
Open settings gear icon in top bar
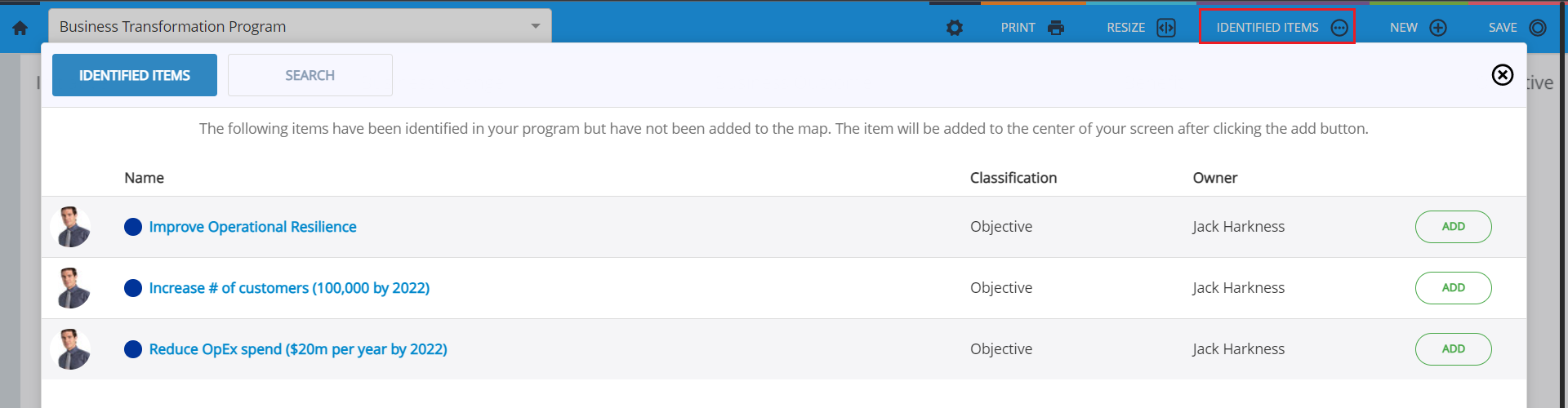click(x=955, y=28)
